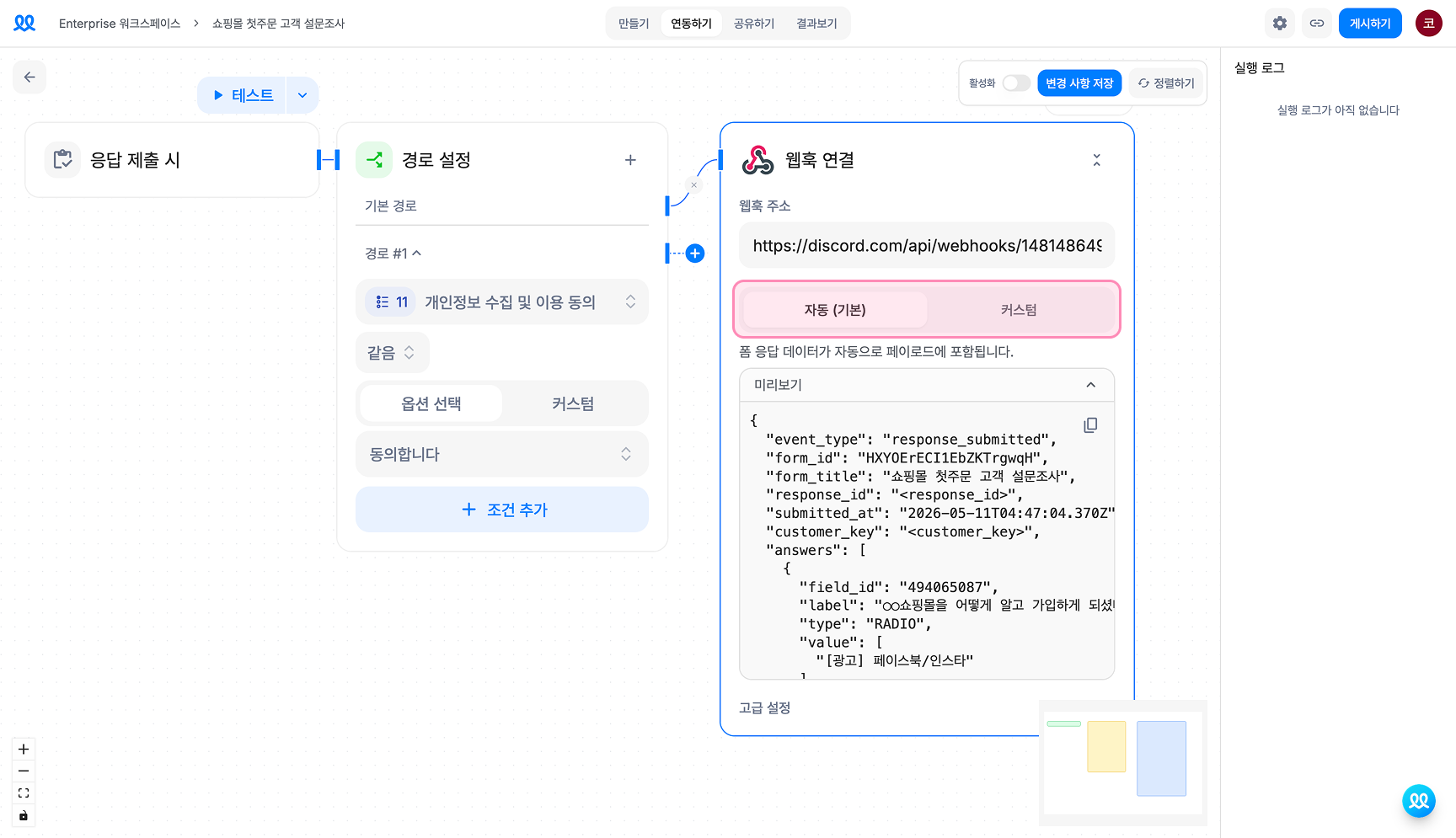This screenshot has width=1456, height=838.
Task: Toggle the canvas lock icon
Action: click(x=24, y=815)
